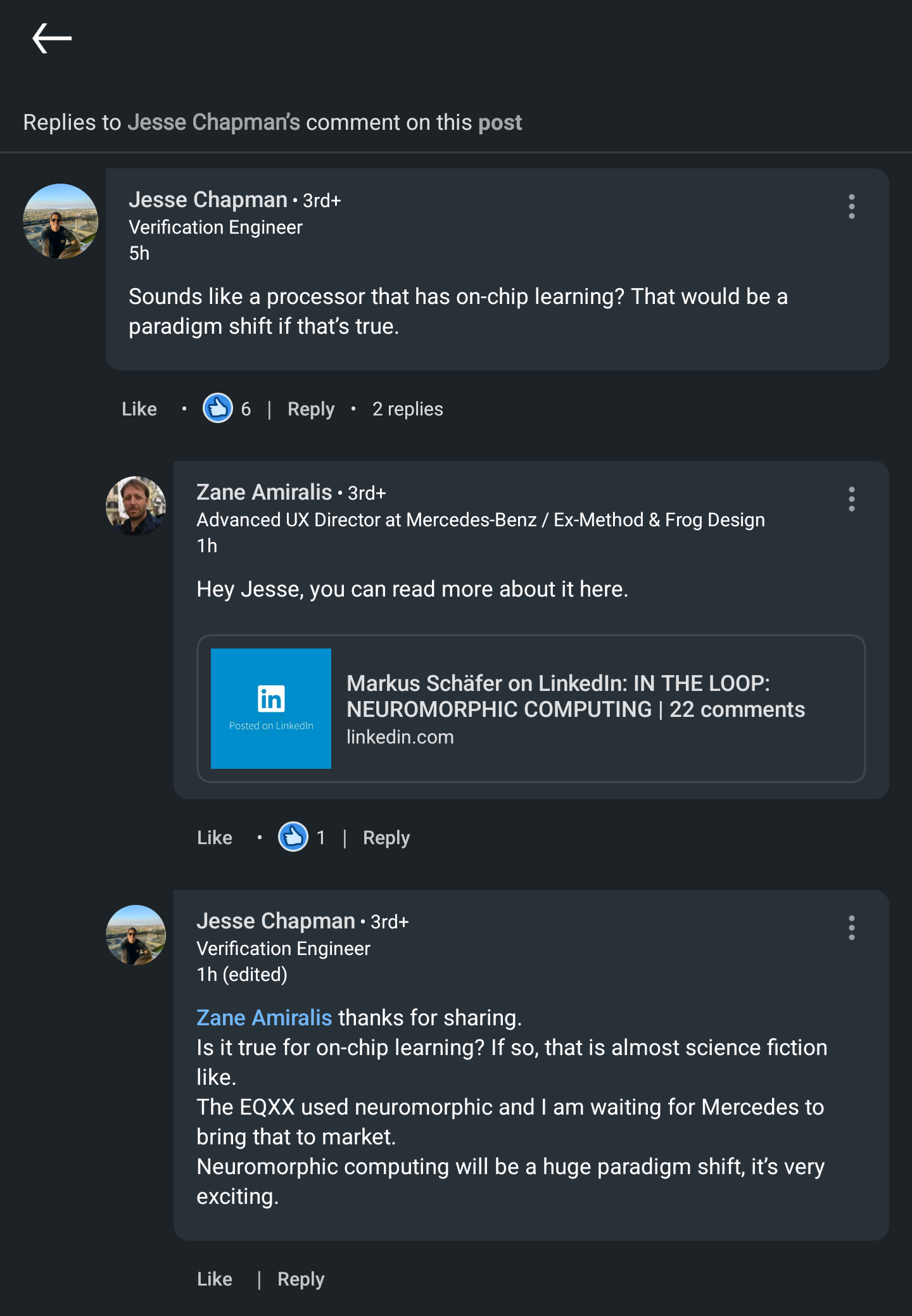Reply to Jesse's last edited comment
The width and height of the screenshot is (912, 1316).
[301, 1279]
